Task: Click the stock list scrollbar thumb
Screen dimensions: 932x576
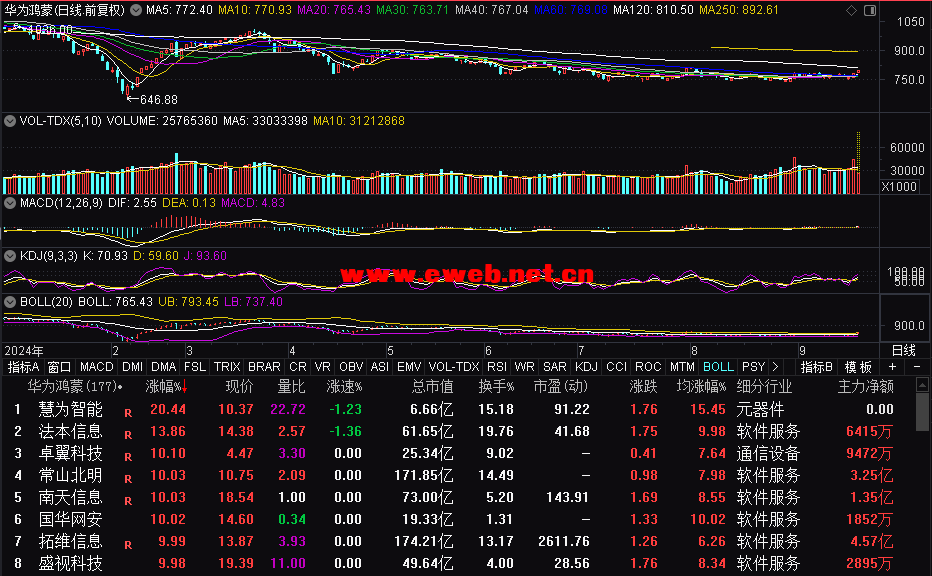Action: tap(922, 411)
